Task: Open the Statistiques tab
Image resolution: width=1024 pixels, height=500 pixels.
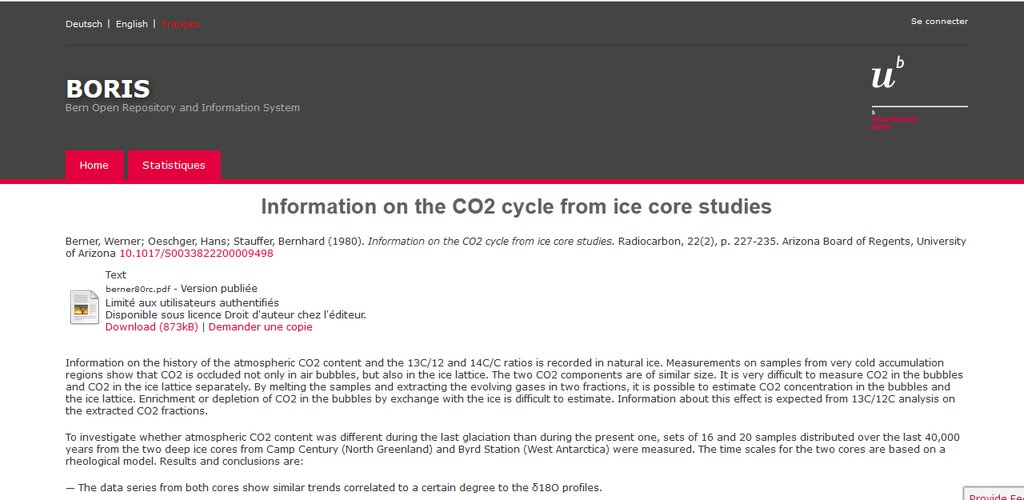Action: point(173,165)
